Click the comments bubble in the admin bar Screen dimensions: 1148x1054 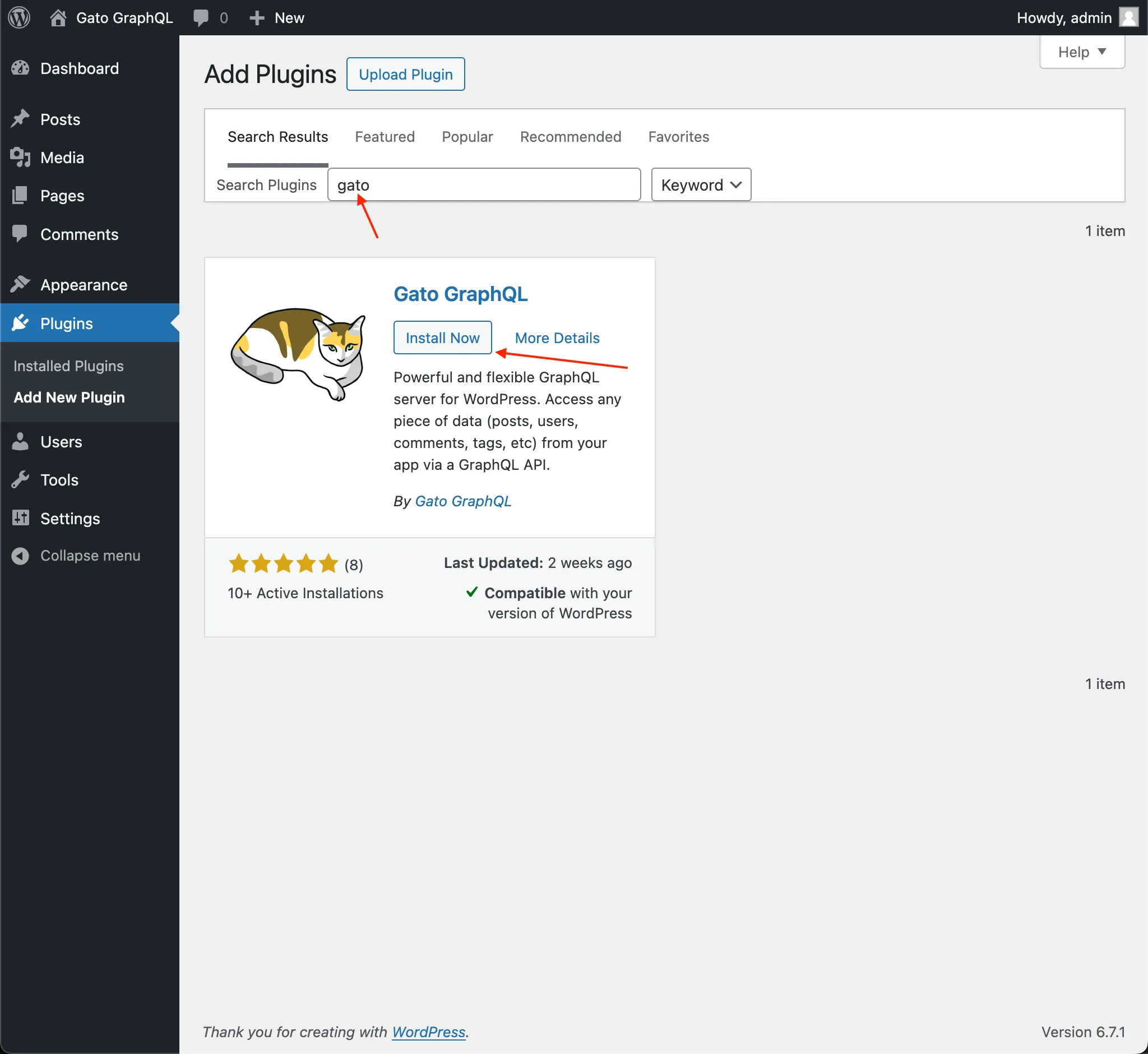point(201,17)
